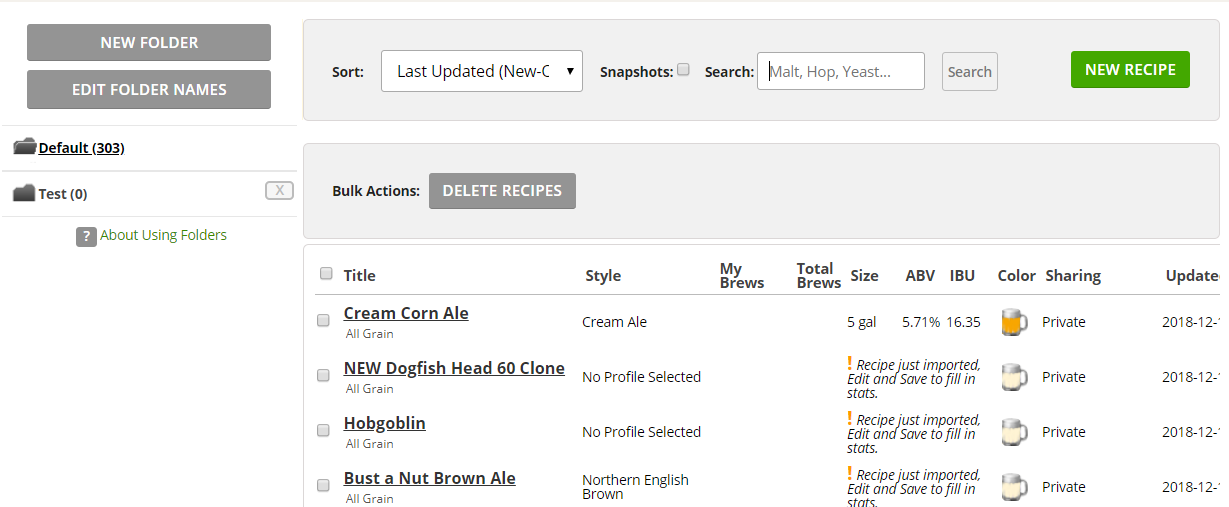Viewport: 1229px width, 507px height.
Task: Click the Cream Corn Ale beer mug icon
Action: point(1013,322)
